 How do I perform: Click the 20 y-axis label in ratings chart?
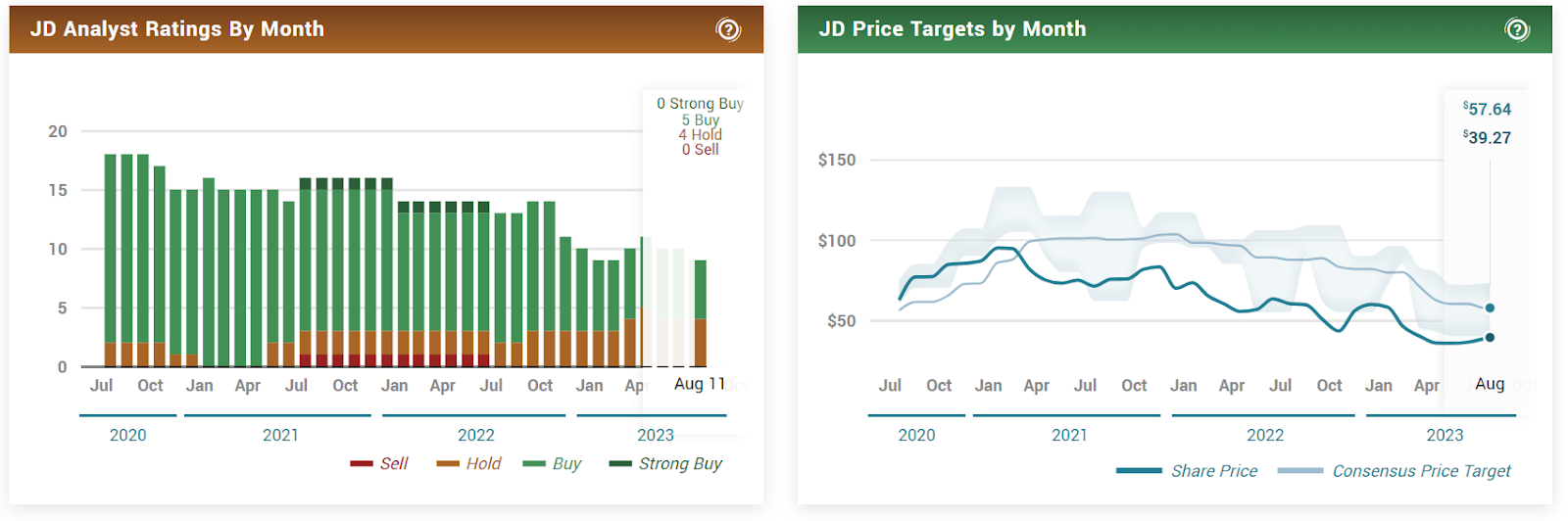coord(58,131)
